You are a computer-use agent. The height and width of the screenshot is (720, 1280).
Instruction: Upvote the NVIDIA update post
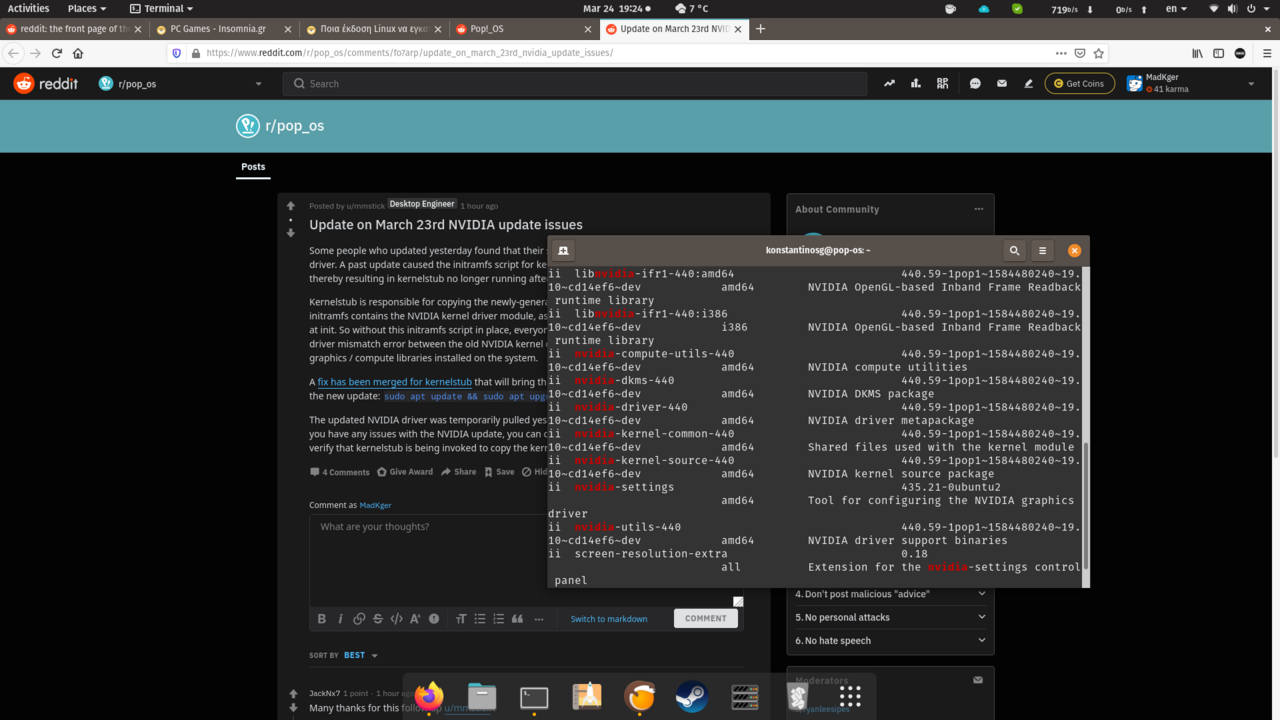pyautogui.click(x=291, y=207)
